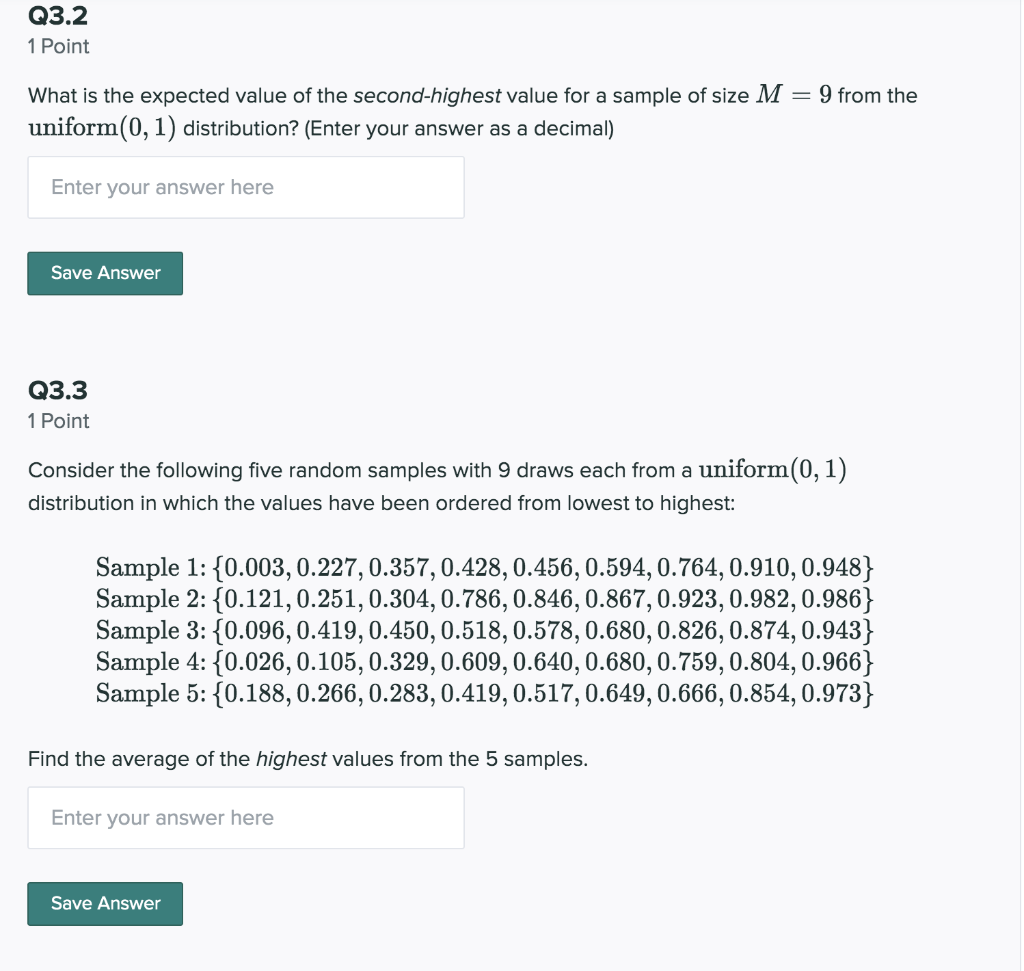Click the Sample 2 data row
This screenshot has width=1024, height=971.
click(483, 599)
